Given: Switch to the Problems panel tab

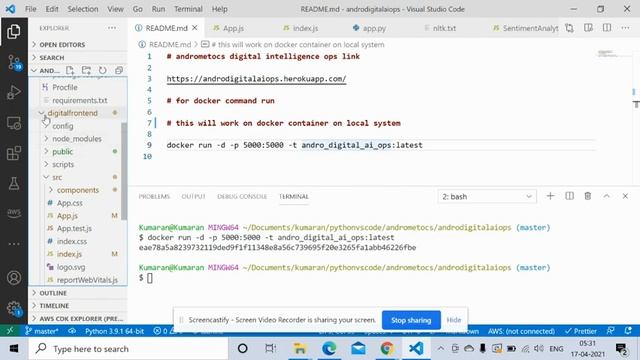Looking at the screenshot, I should pos(154,196).
